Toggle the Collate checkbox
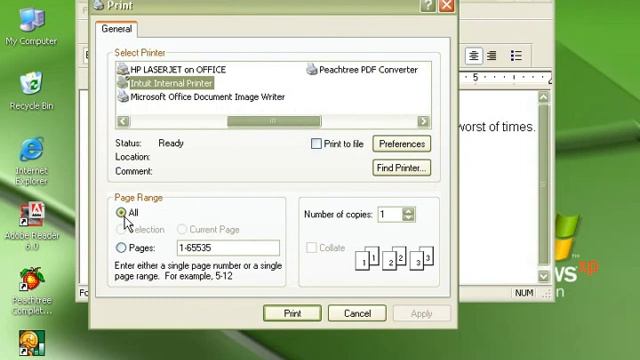 point(311,247)
